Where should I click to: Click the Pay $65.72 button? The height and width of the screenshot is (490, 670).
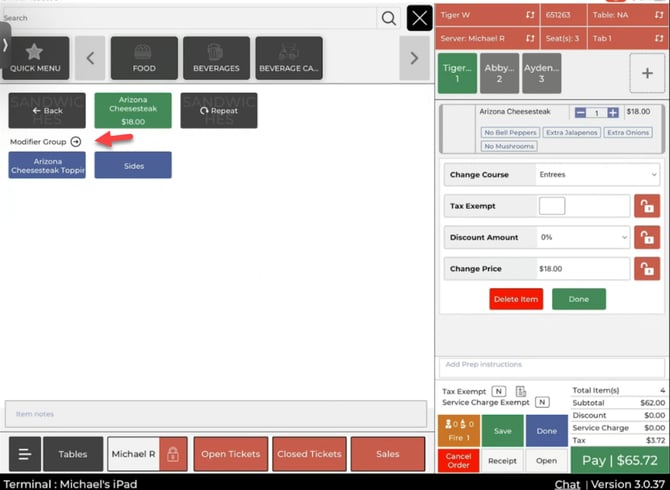(620, 460)
